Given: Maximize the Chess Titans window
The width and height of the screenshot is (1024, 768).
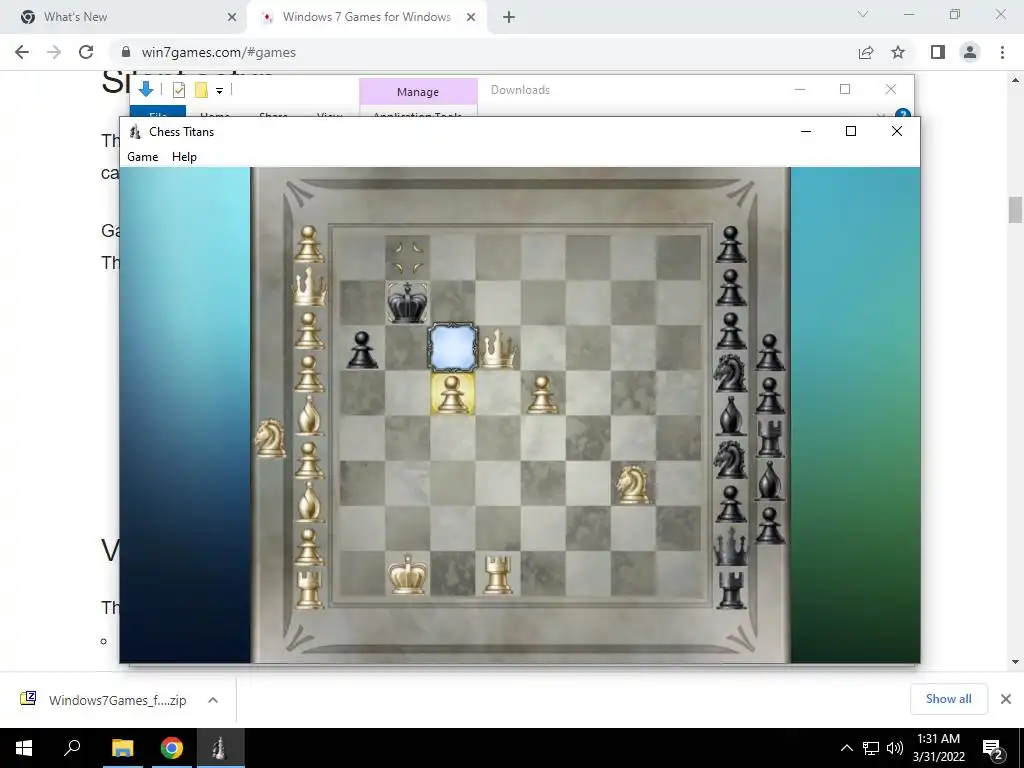Looking at the screenshot, I should pyautogui.click(x=850, y=131).
